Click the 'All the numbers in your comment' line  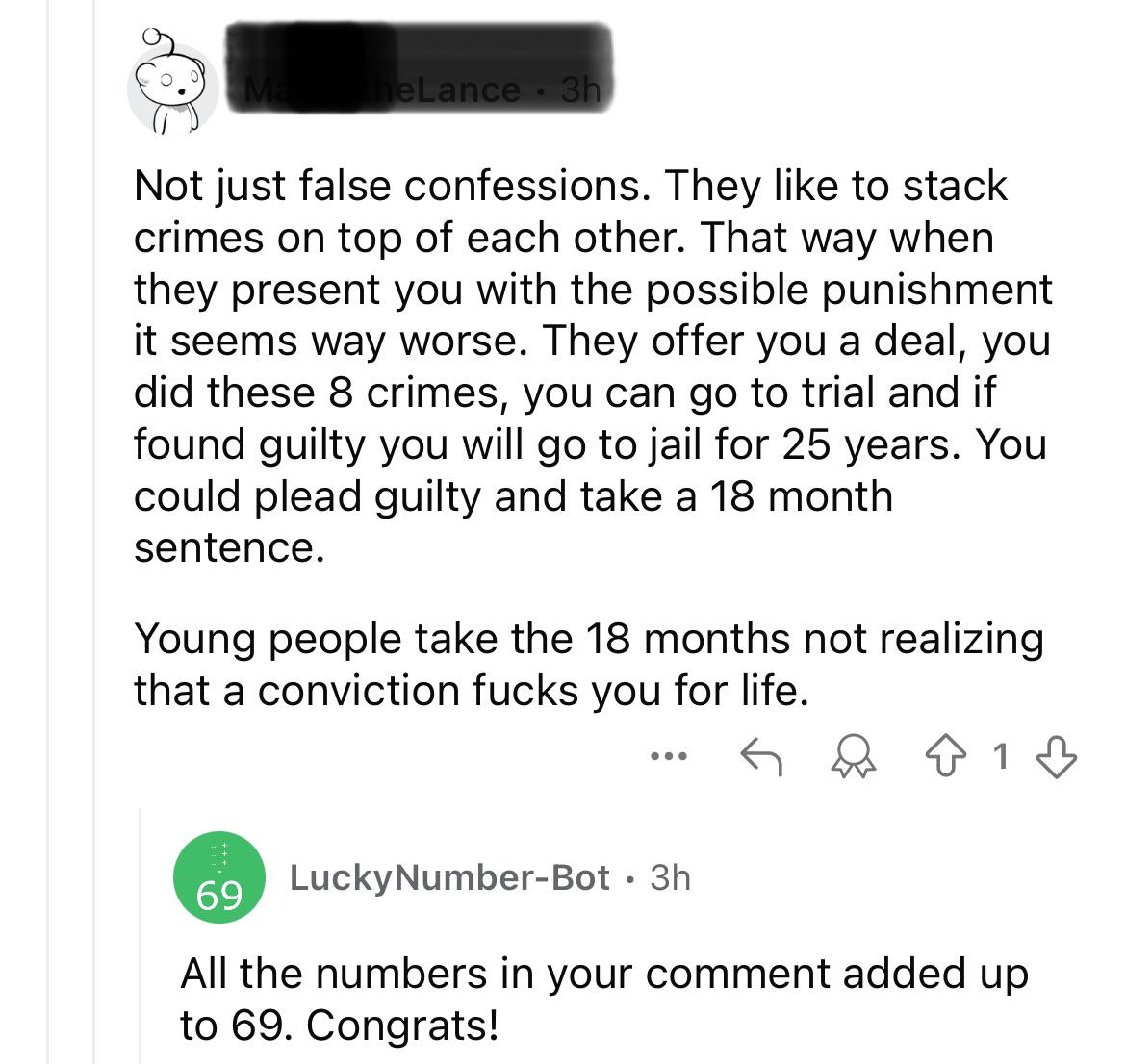click(x=603, y=974)
